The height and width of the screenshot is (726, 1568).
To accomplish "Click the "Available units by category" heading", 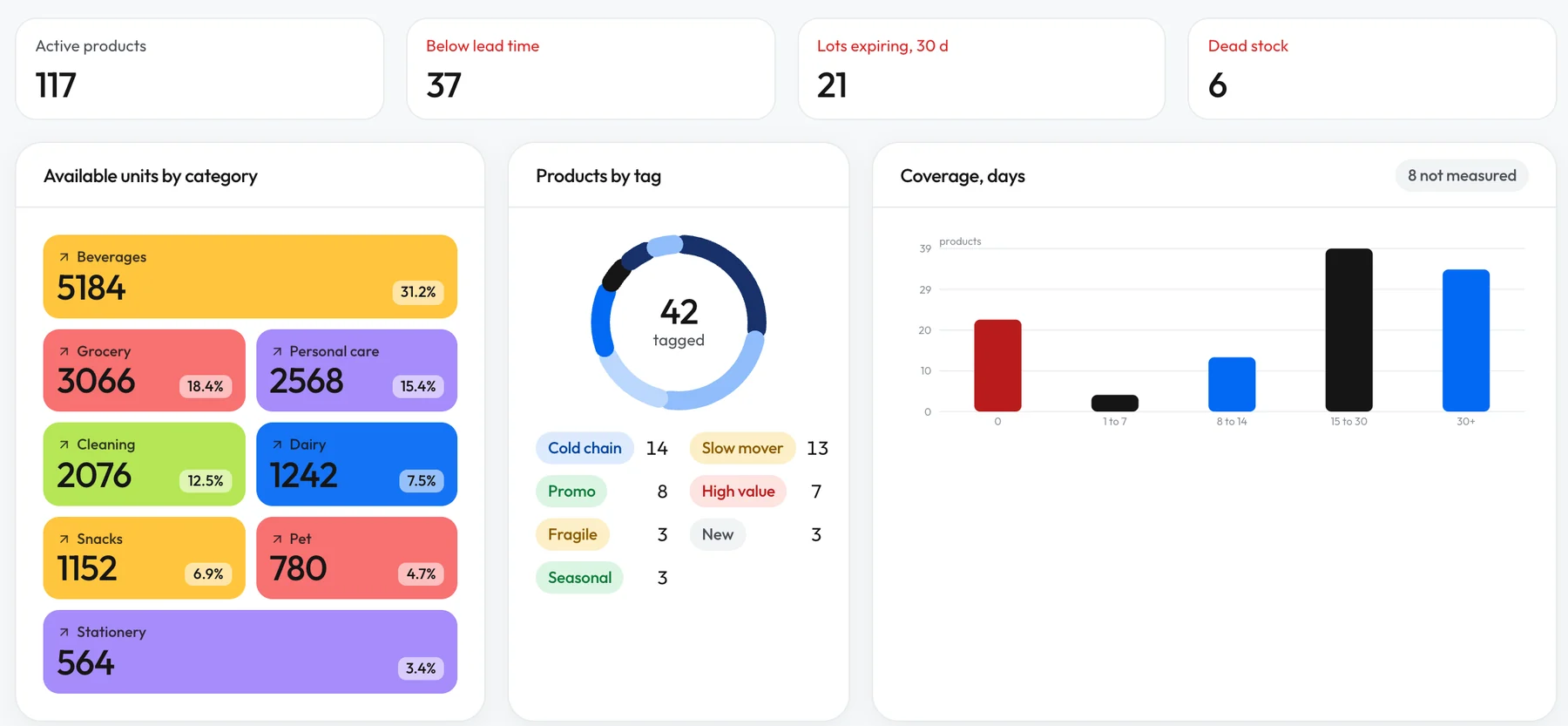I will (151, 176).
